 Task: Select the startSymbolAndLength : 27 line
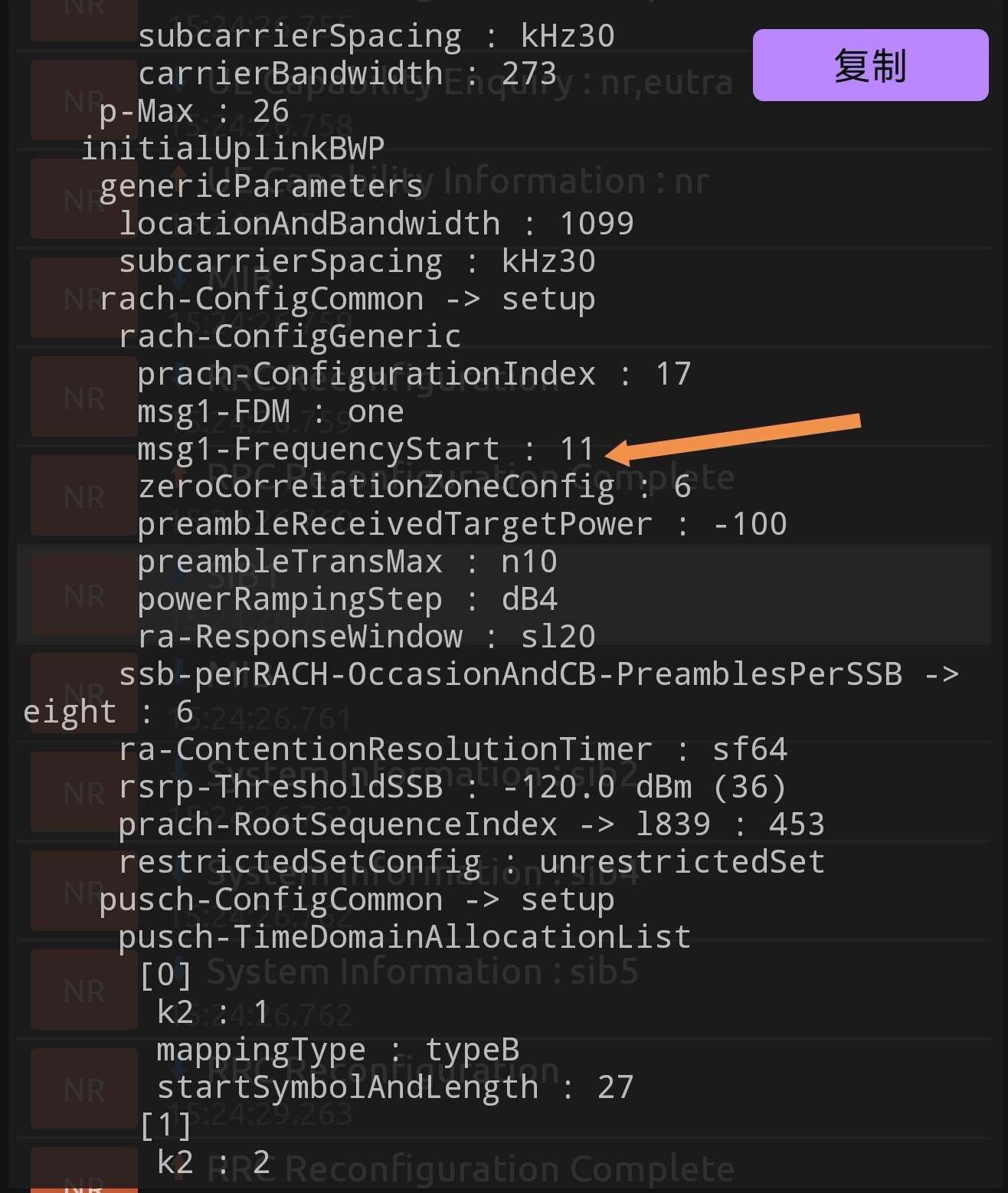(394, 1088)
